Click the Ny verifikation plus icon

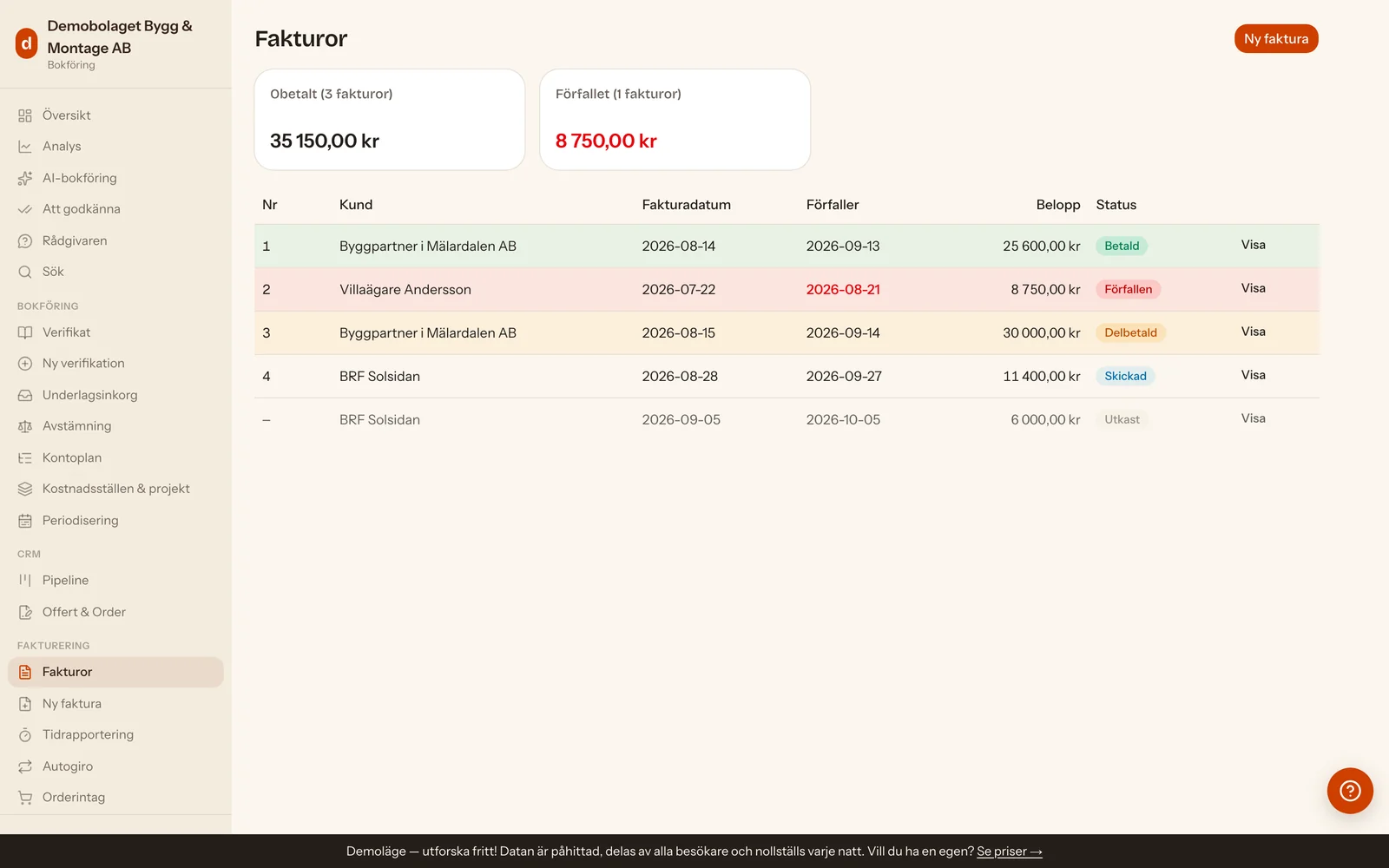(x=25, y=364)
